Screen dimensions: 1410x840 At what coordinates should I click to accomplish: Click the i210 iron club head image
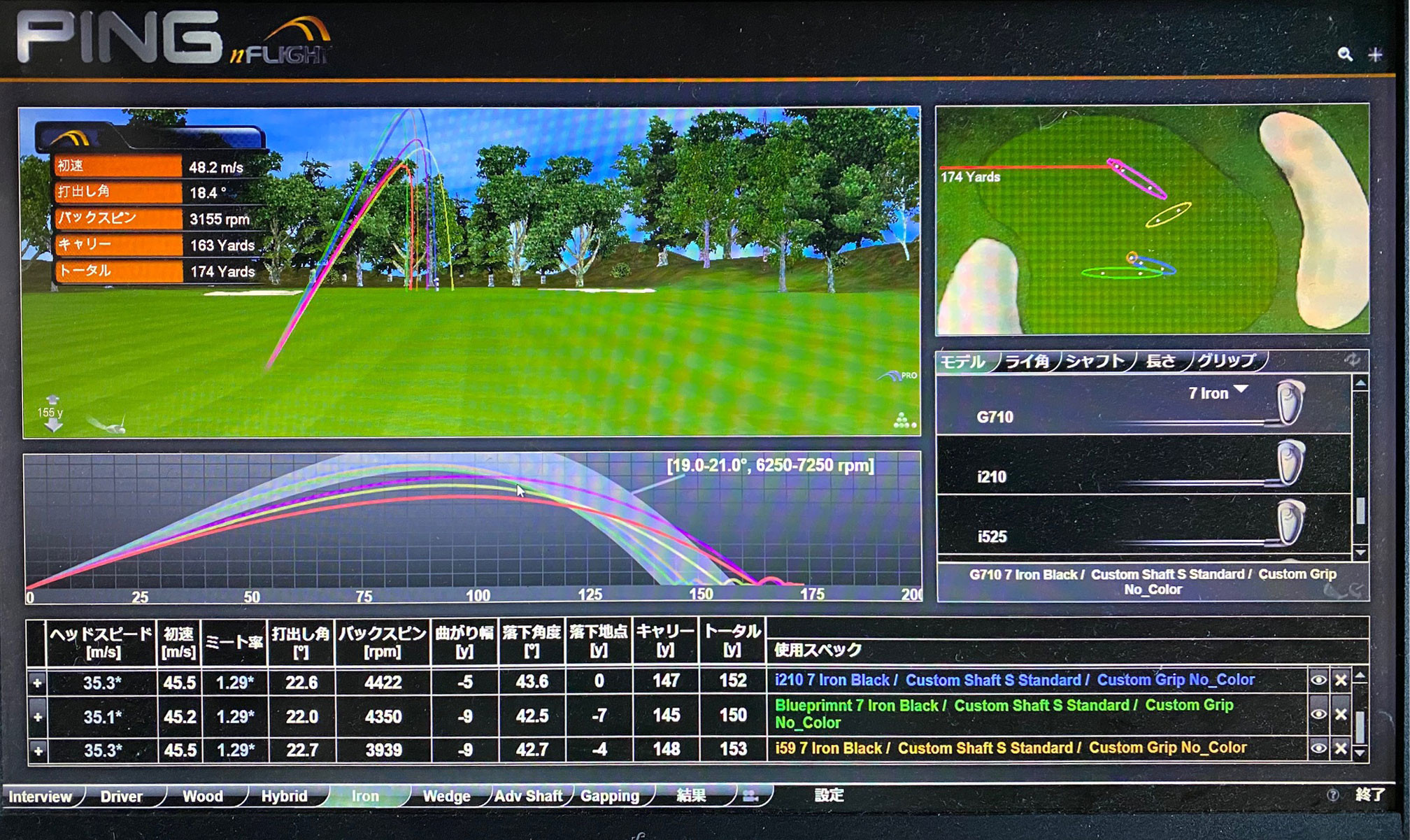pyautogui.click(x=1290, y=462)
